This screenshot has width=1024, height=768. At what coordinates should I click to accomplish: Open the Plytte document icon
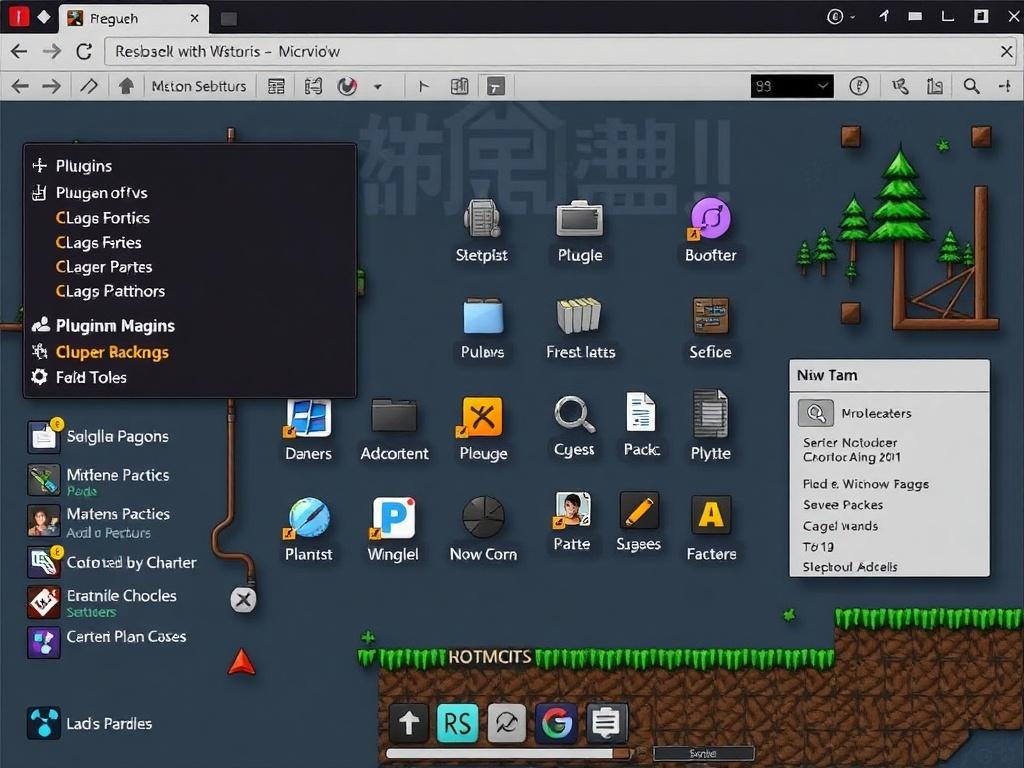tap(711, 413)
